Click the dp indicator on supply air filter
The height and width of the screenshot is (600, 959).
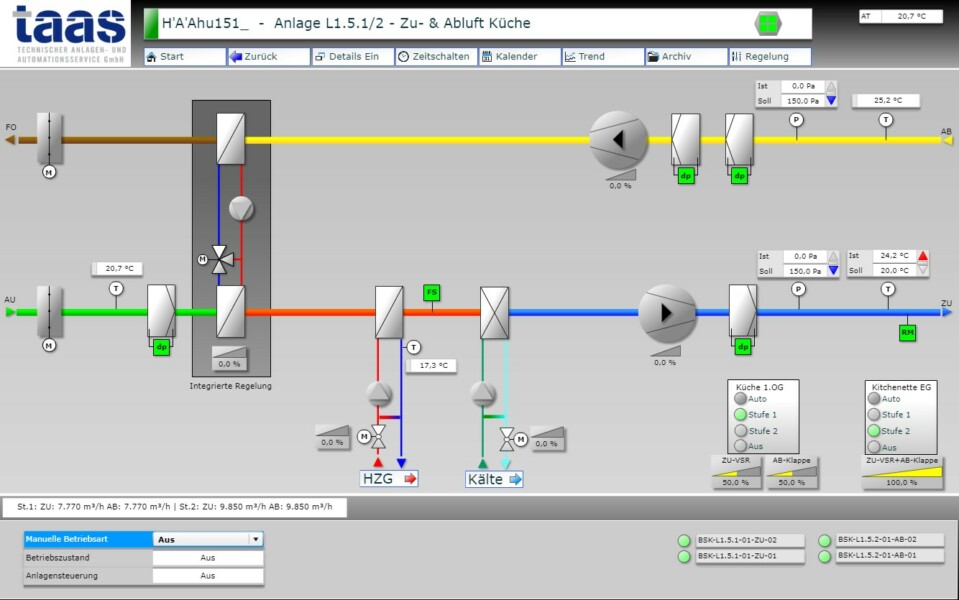click(x=742, y=347)
